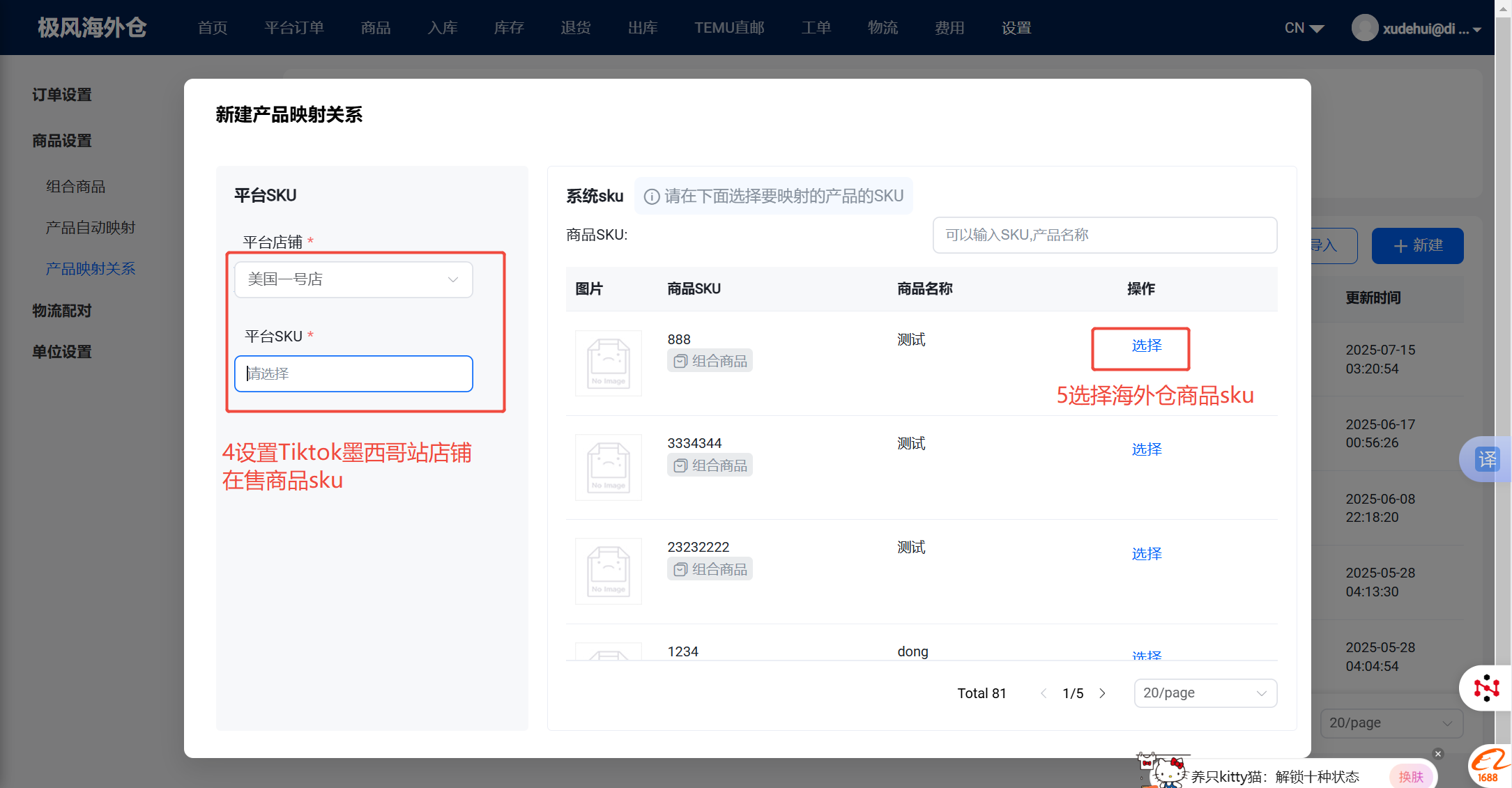Click the 平台SKU select field
1512x788 pixels.
353,373
